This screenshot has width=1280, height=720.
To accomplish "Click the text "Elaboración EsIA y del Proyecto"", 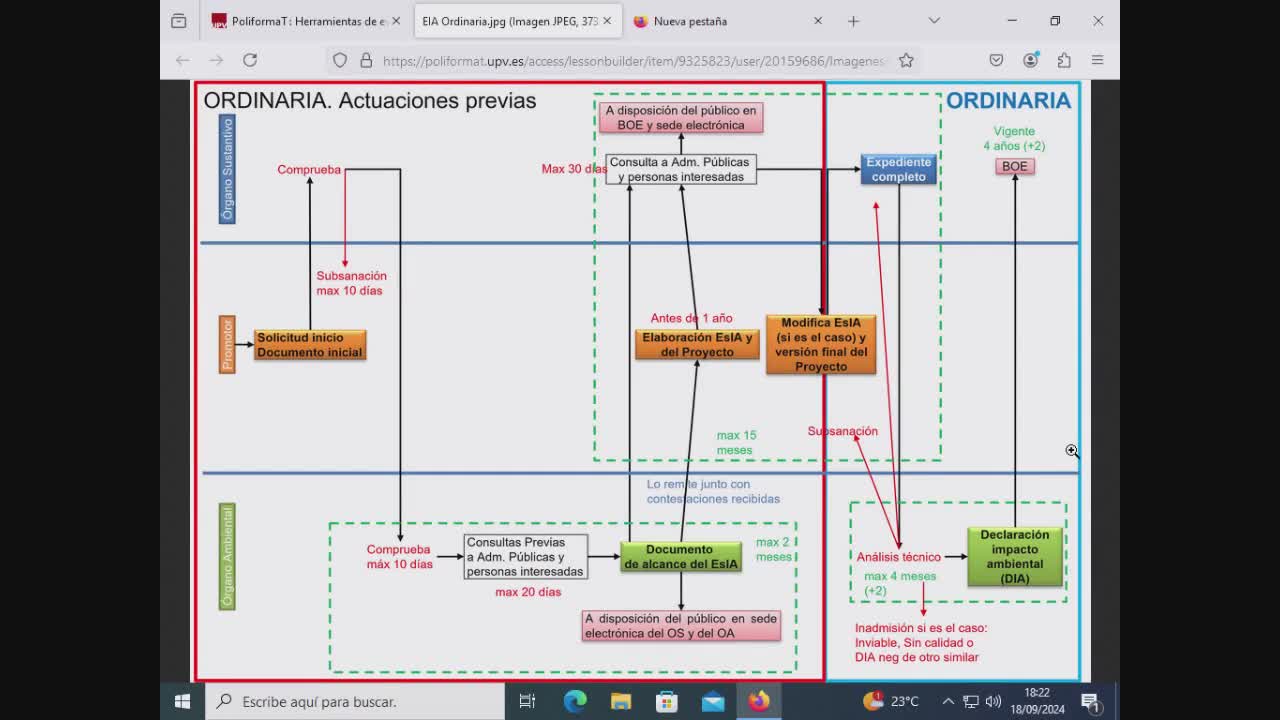I will [x=697, y=344].
